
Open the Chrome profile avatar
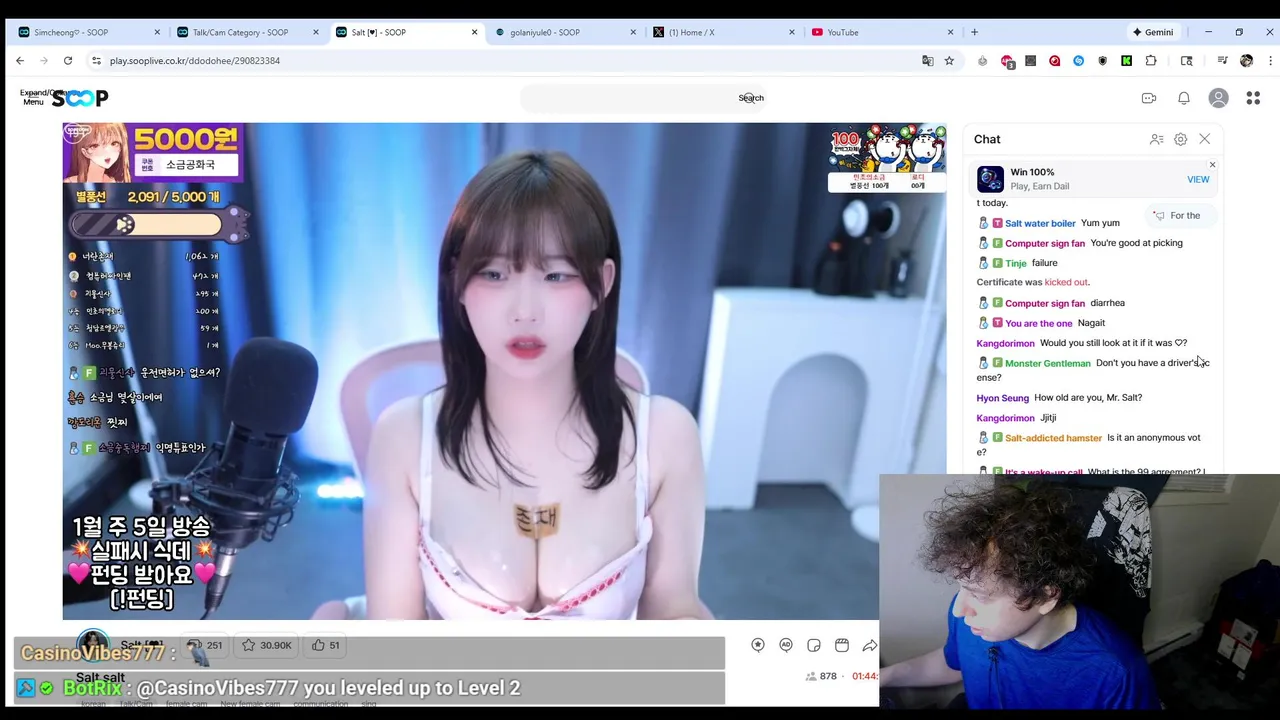click(1246, 61)
